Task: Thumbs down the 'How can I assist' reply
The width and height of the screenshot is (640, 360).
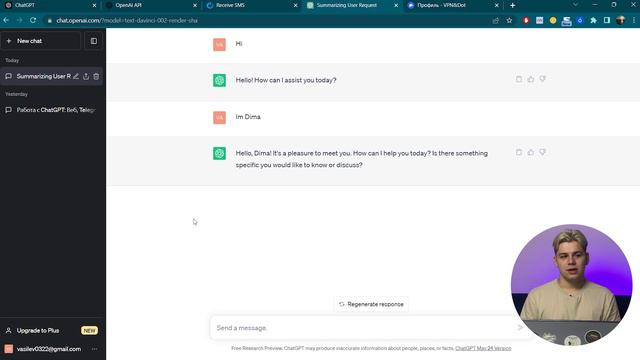Action: click(542, 79)
